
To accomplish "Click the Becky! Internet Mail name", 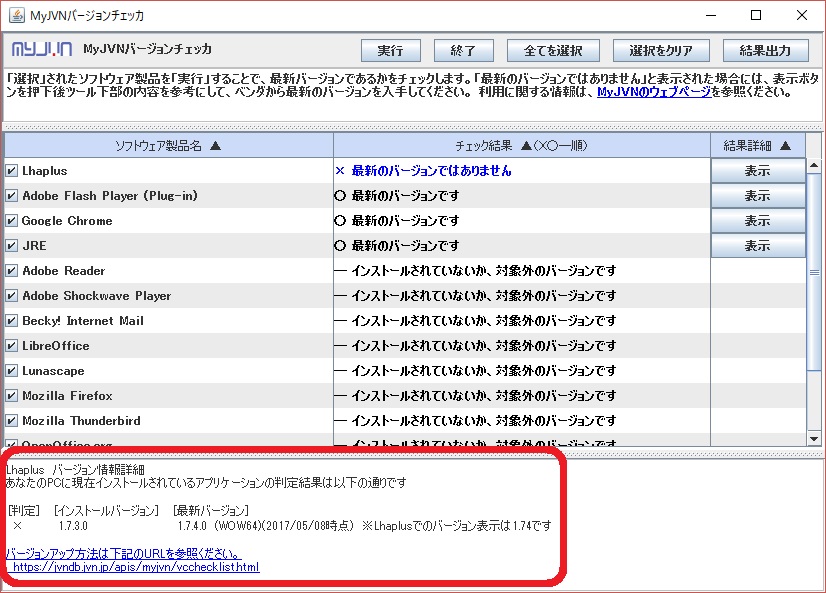I will (x=83, y=321).
